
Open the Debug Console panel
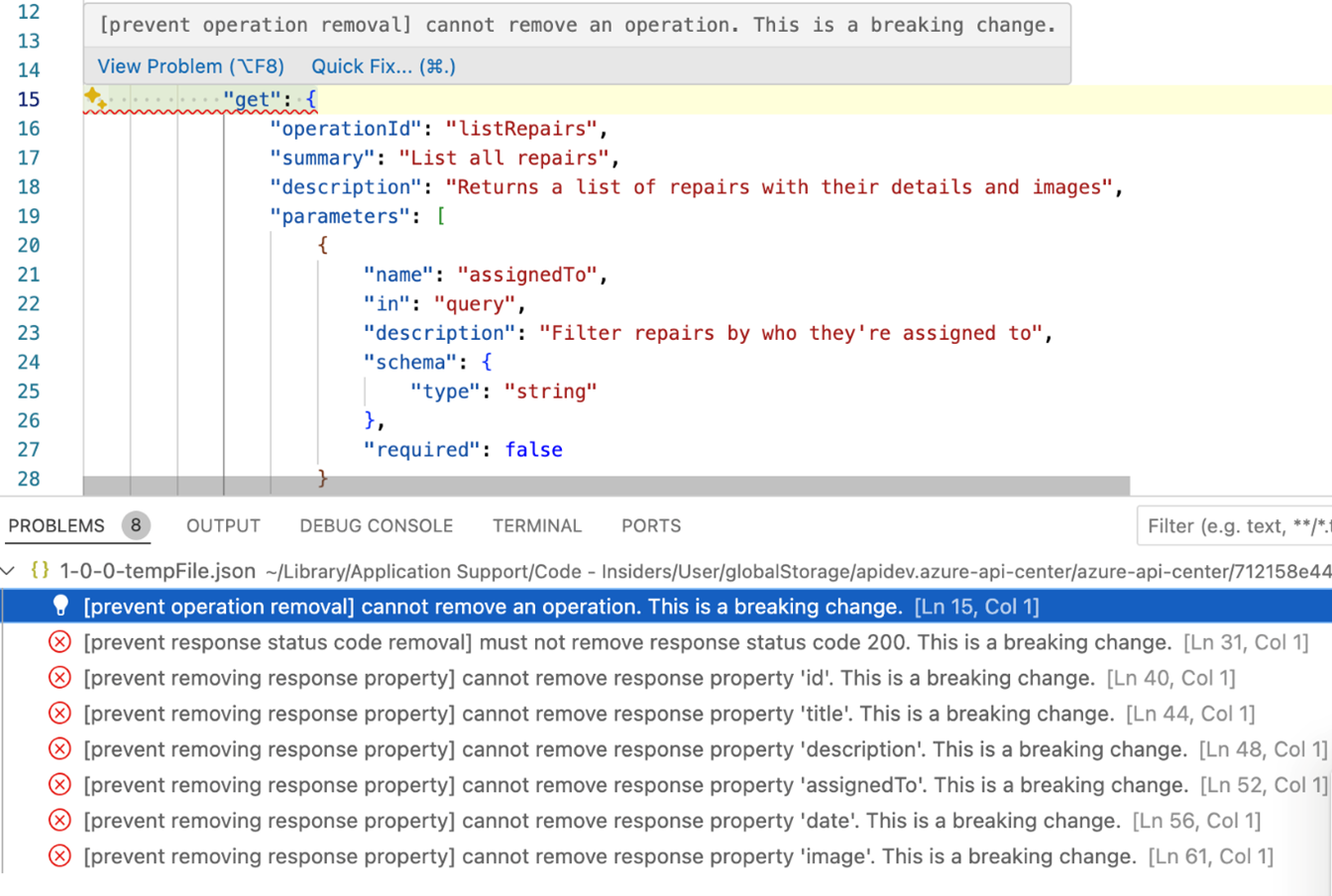coord(377,526)
